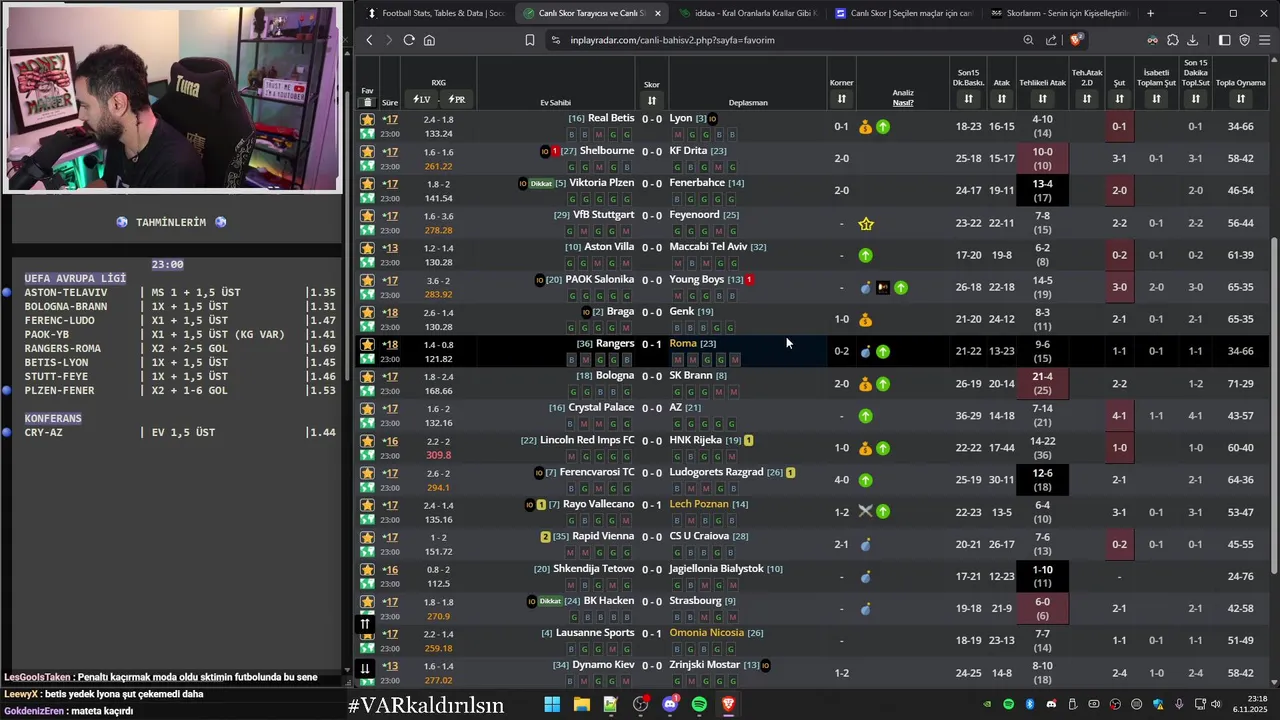This screenshot has width=1280, height=720.
Task: Open File Explorer from taskbar
Action: coord(581,705)
